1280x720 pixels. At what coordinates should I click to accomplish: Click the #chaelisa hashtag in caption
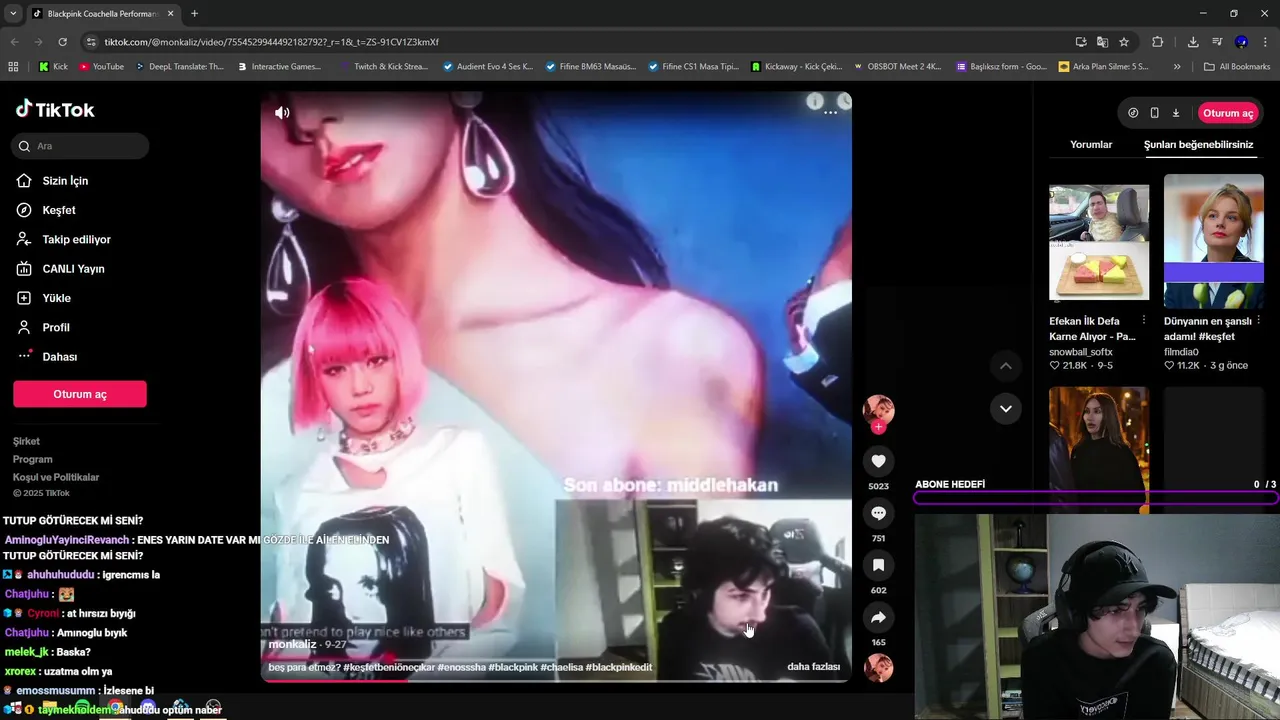point(562,667)
